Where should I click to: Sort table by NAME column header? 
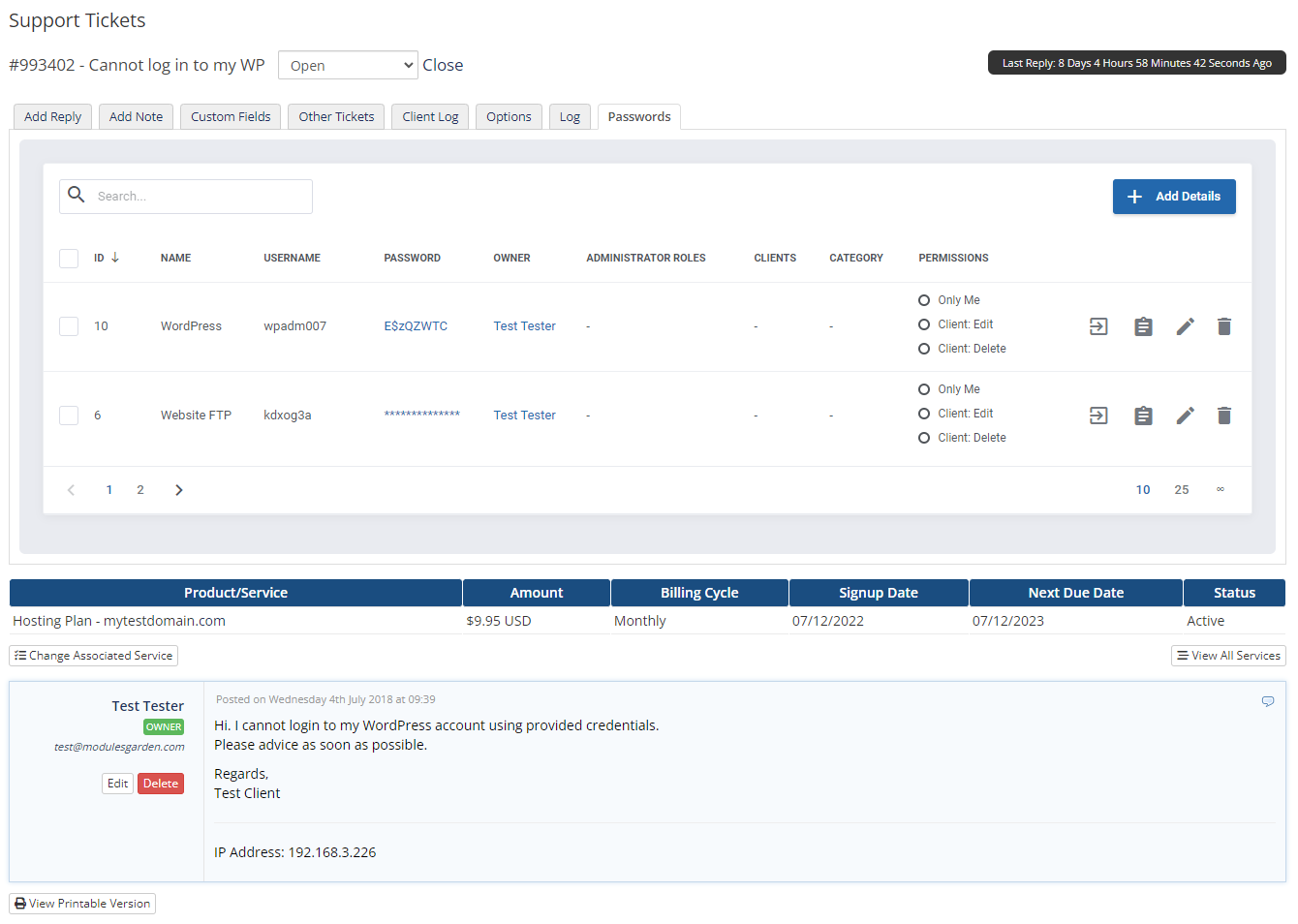coord(175,259)
